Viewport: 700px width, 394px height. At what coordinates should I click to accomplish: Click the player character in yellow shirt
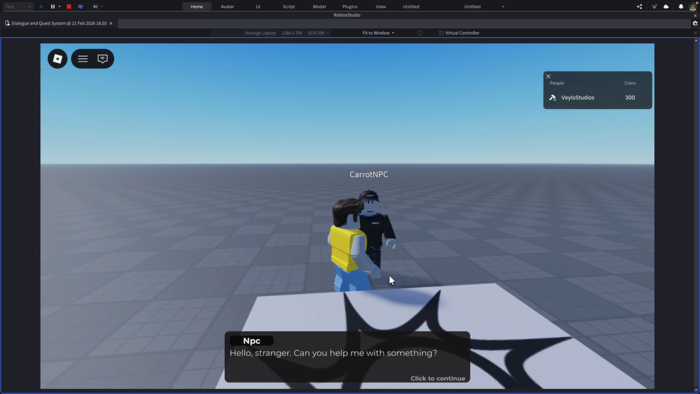pyautogui.click(x=350, y=245)
